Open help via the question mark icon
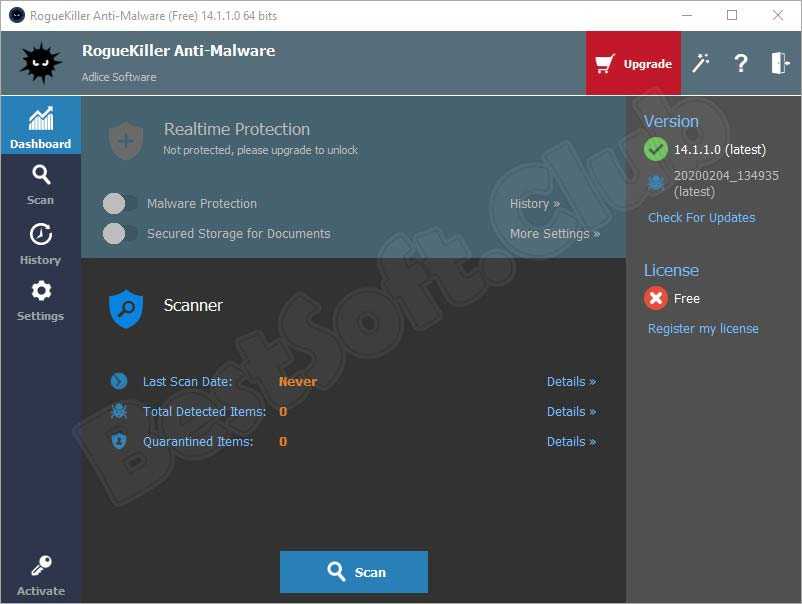 (740, 63)
